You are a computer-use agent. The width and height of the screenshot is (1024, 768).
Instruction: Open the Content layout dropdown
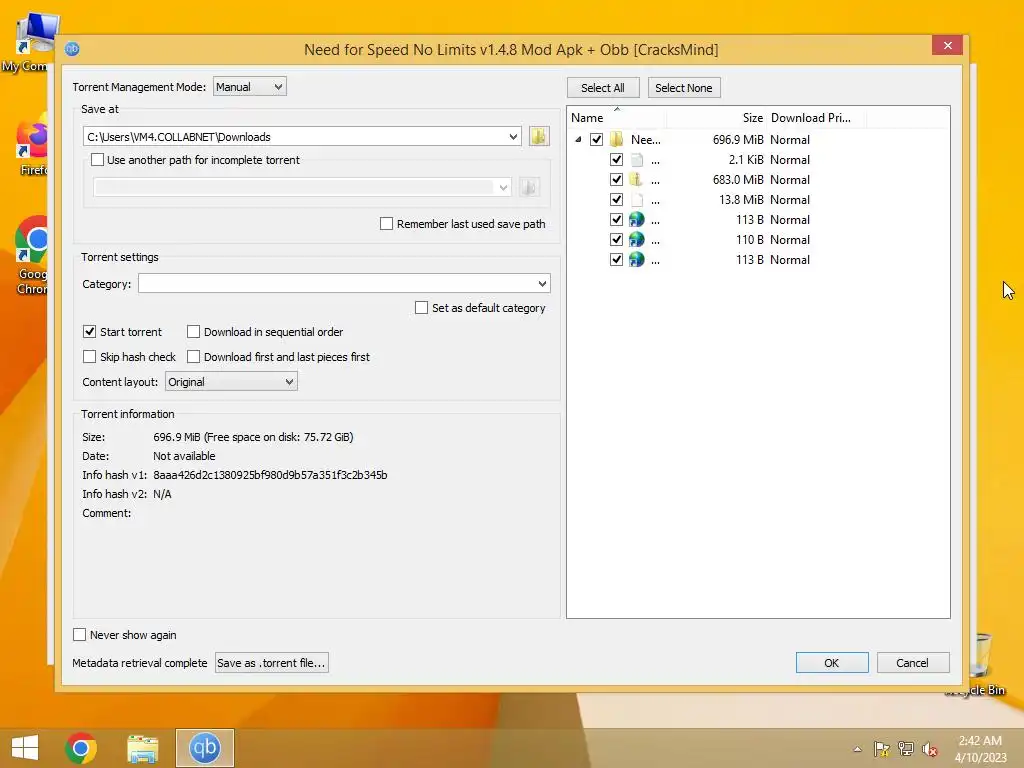click(x=231, y=382)
